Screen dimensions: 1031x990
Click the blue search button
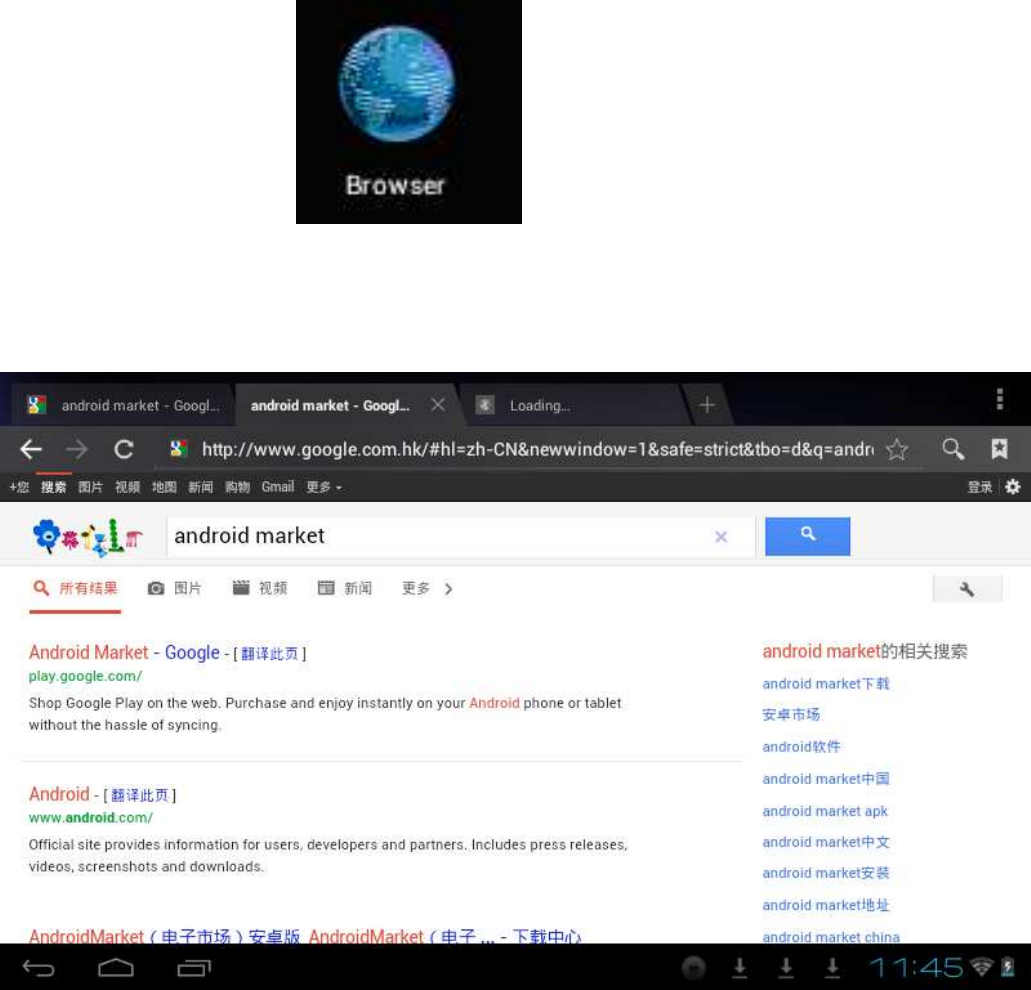pos(807,536)
